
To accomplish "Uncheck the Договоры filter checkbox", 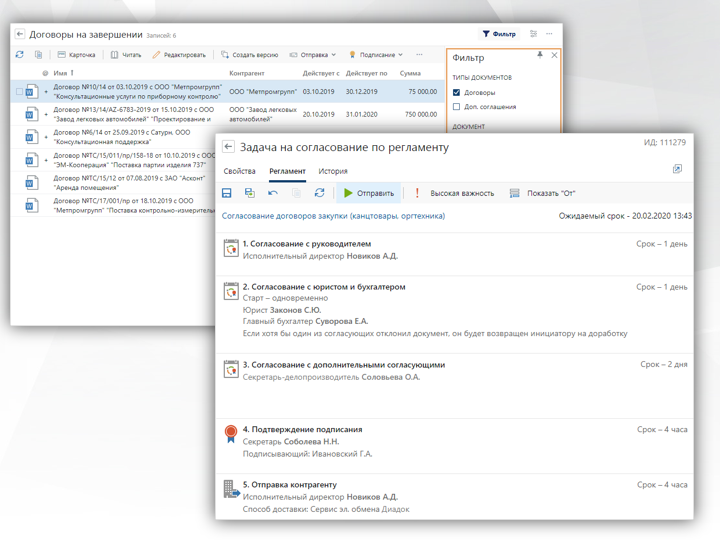I will (456, 92).
